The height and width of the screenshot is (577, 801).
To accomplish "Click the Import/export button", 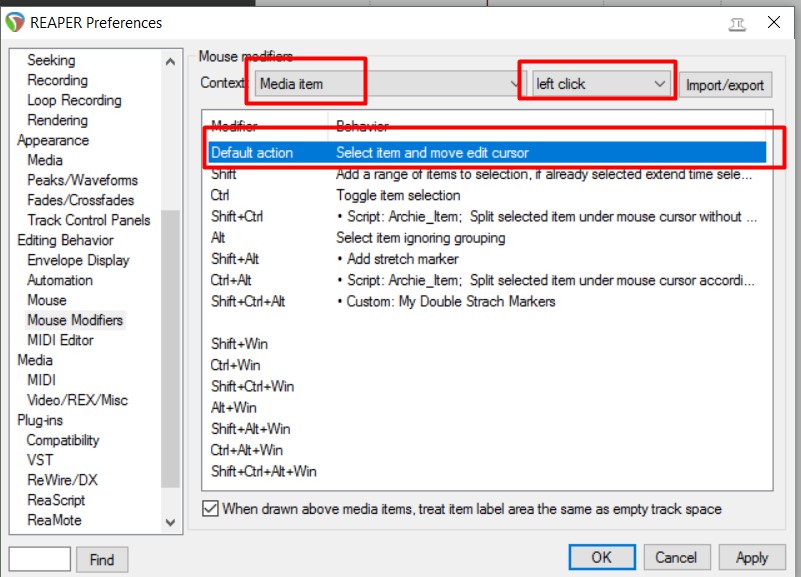I will [725, 85].
